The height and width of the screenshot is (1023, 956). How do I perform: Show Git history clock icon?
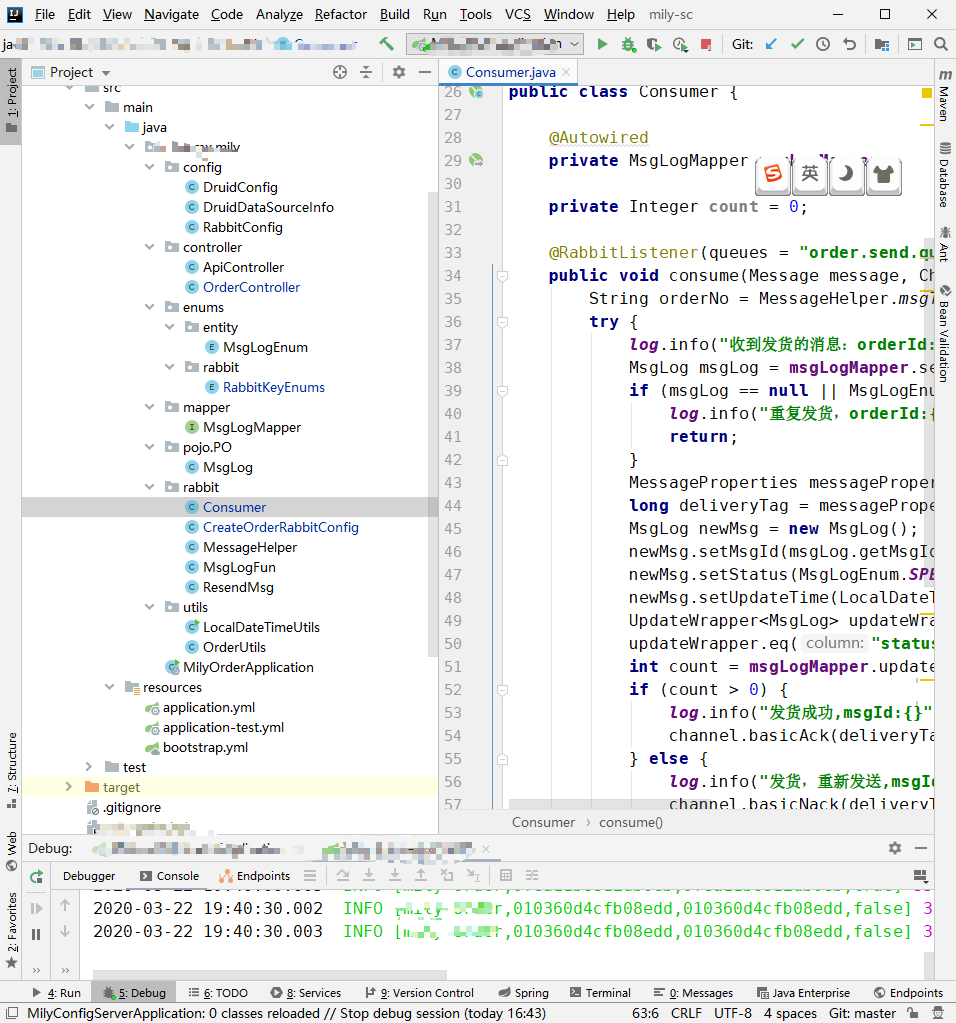(823, 44)
